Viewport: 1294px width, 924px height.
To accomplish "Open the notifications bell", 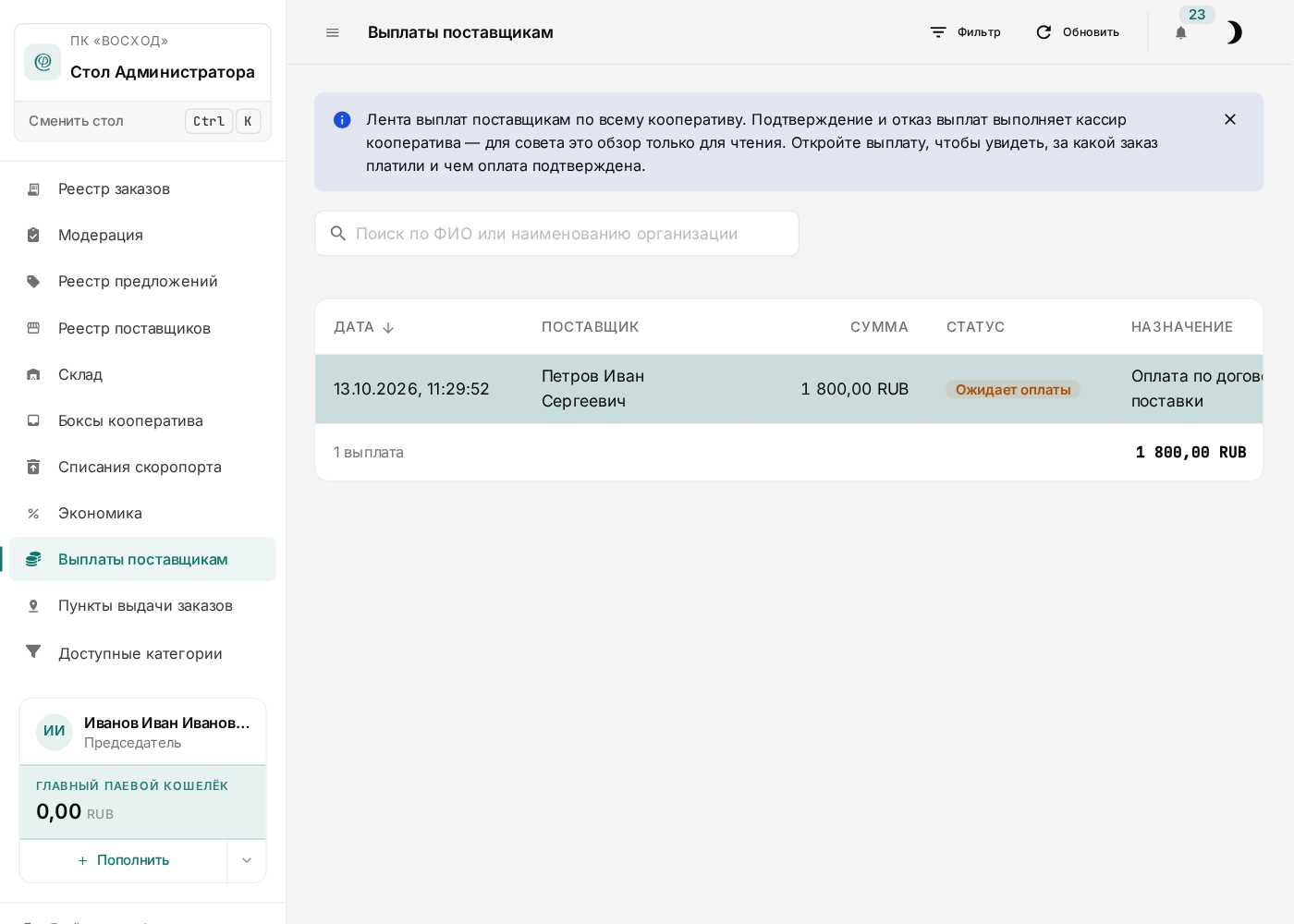I will tap(1181, 32).
